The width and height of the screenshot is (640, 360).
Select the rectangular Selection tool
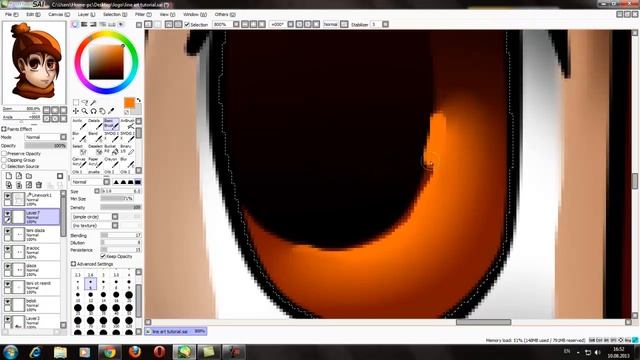pyautogui.click(x=76, y=102)
